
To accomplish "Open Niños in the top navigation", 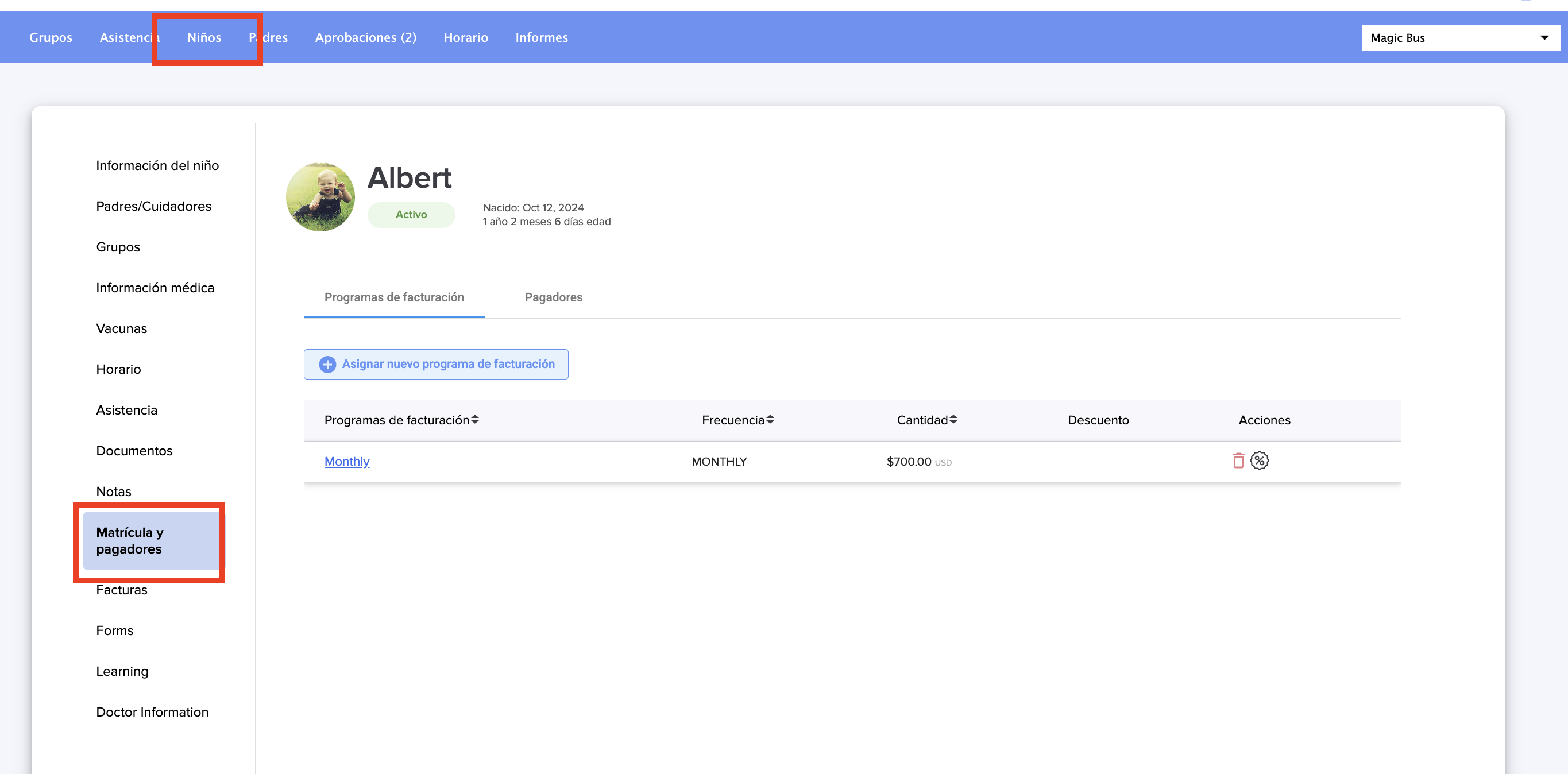I will coord(204,38).
